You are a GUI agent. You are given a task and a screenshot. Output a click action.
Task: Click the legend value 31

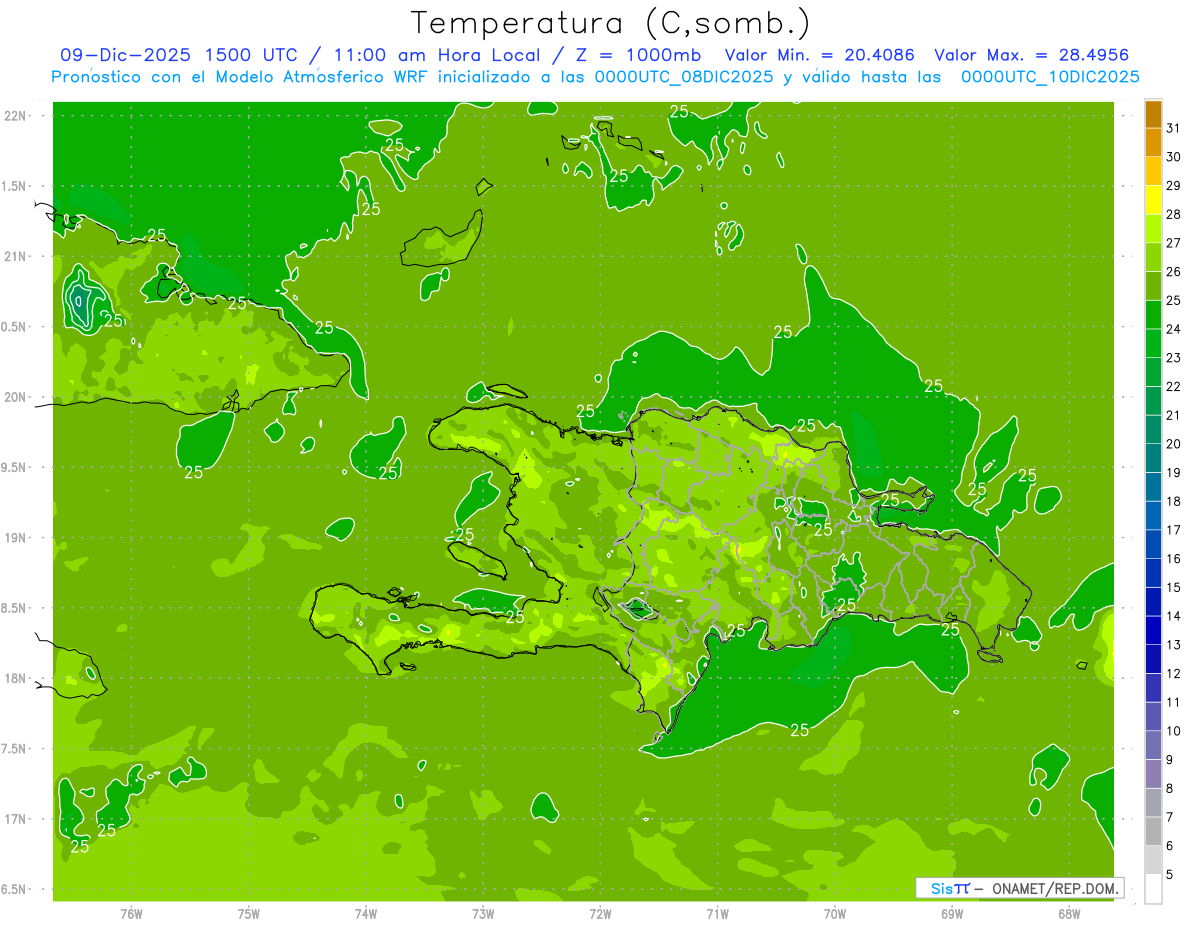coord(1173,128)
